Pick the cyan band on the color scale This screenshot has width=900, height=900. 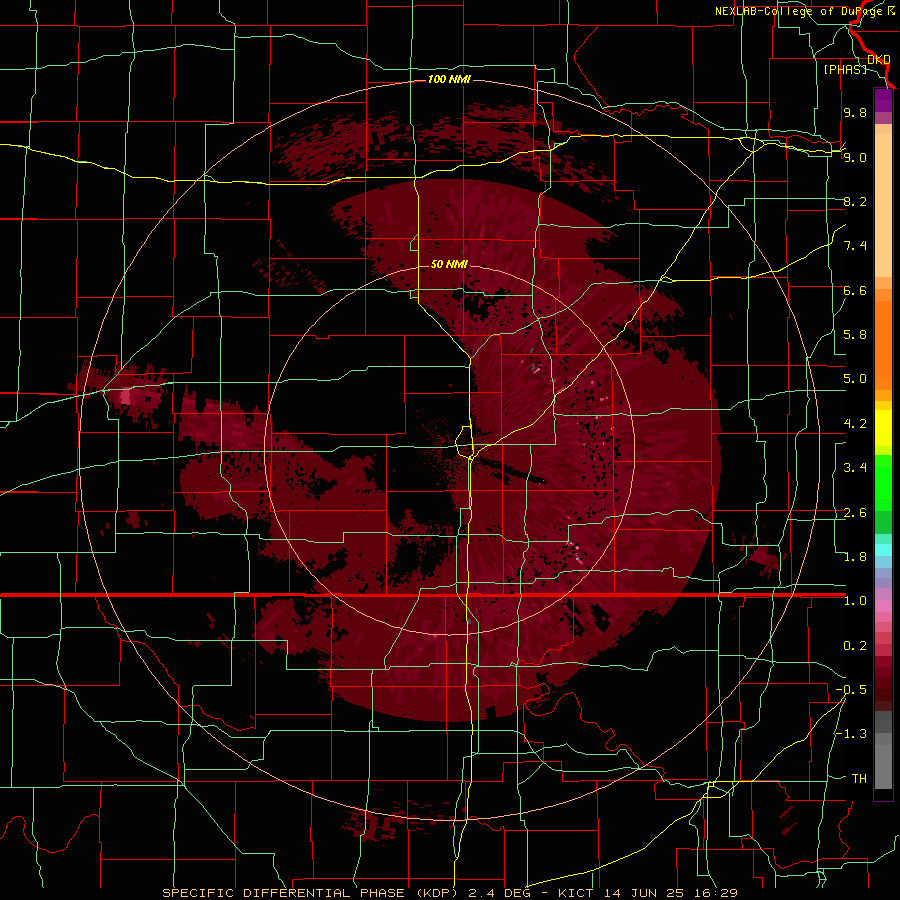click(x=883, y=550)
